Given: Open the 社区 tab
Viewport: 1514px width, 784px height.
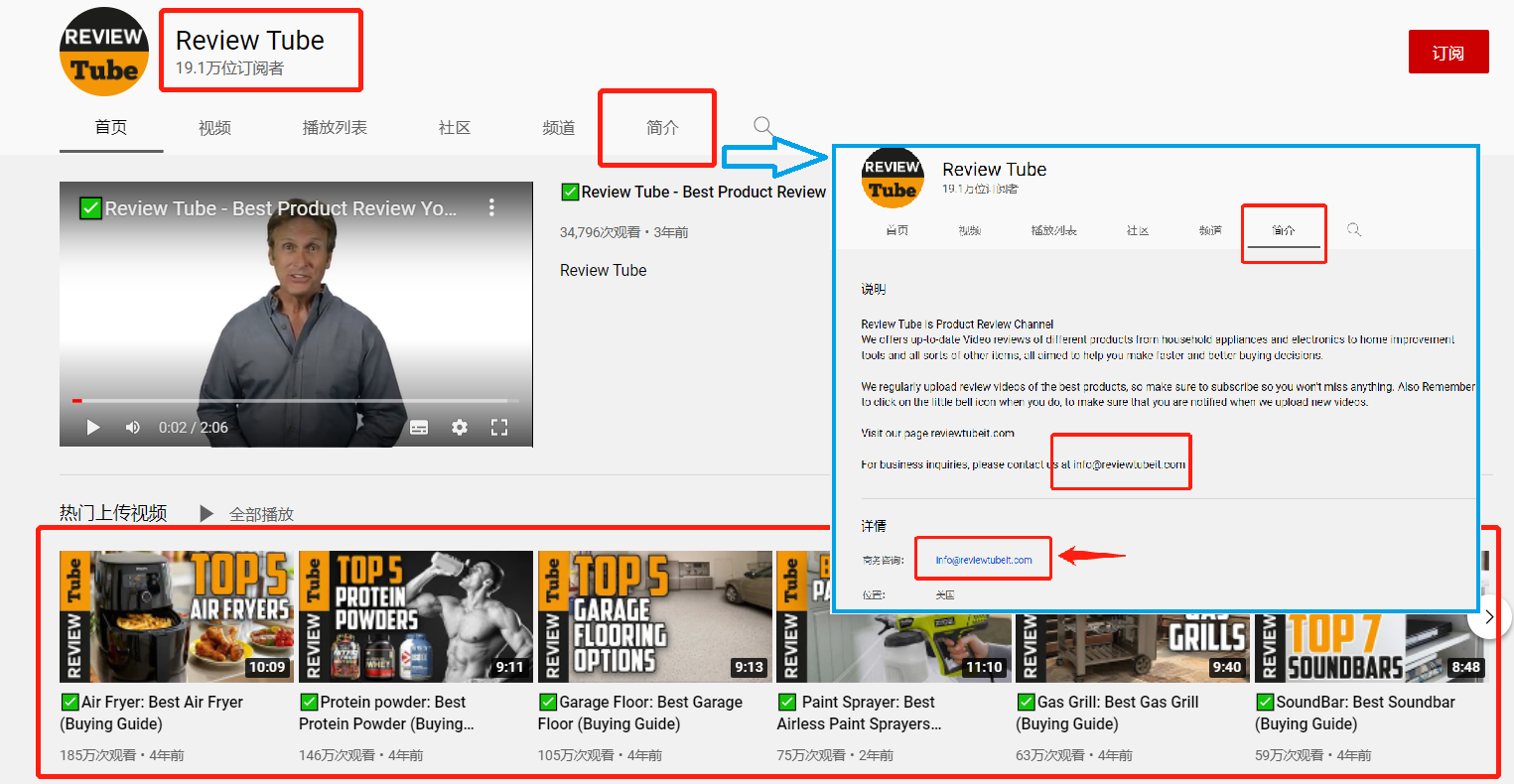Looking at the screenshot, I should tap(455, 127).
